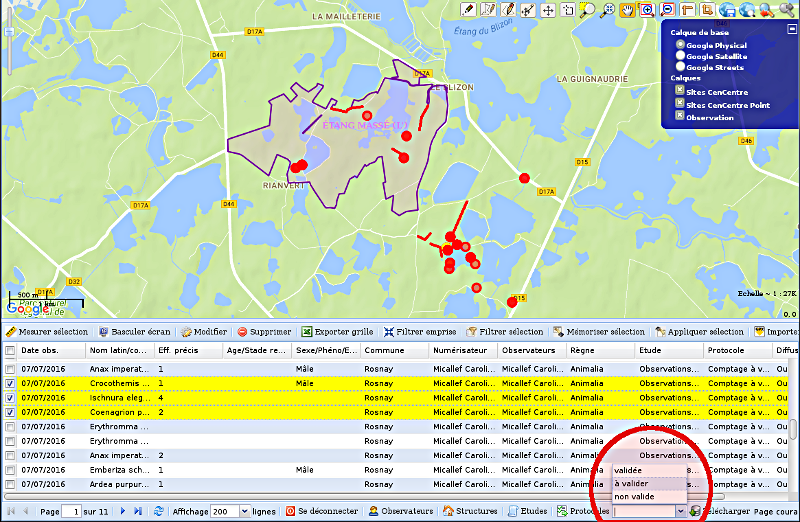Image resolution: width=800 pixels, height=522 pixels.
Task: Click the Supprimer button
Action: coord(264,332)
